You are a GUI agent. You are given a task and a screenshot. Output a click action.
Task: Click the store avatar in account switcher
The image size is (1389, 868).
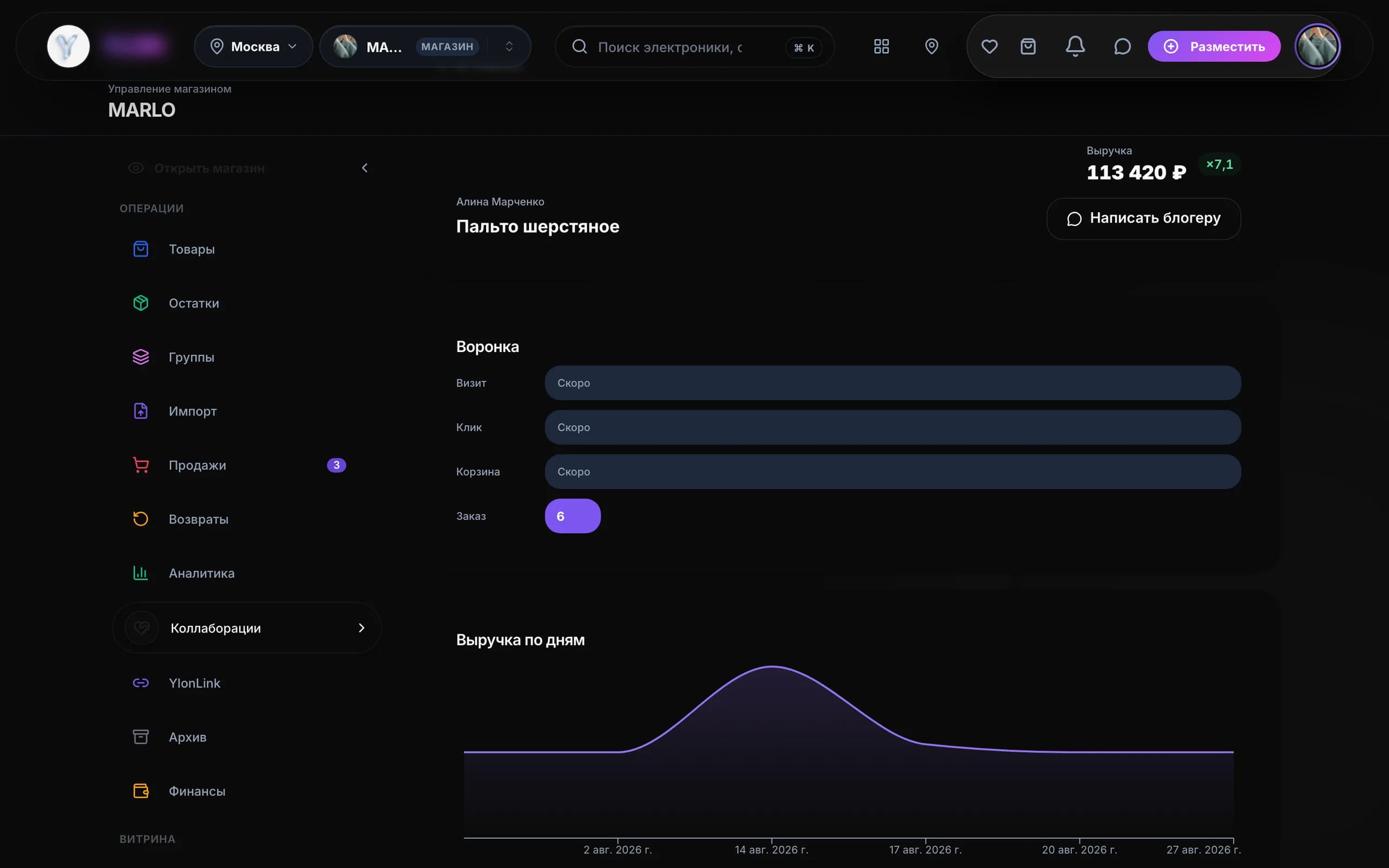point(345,47)
